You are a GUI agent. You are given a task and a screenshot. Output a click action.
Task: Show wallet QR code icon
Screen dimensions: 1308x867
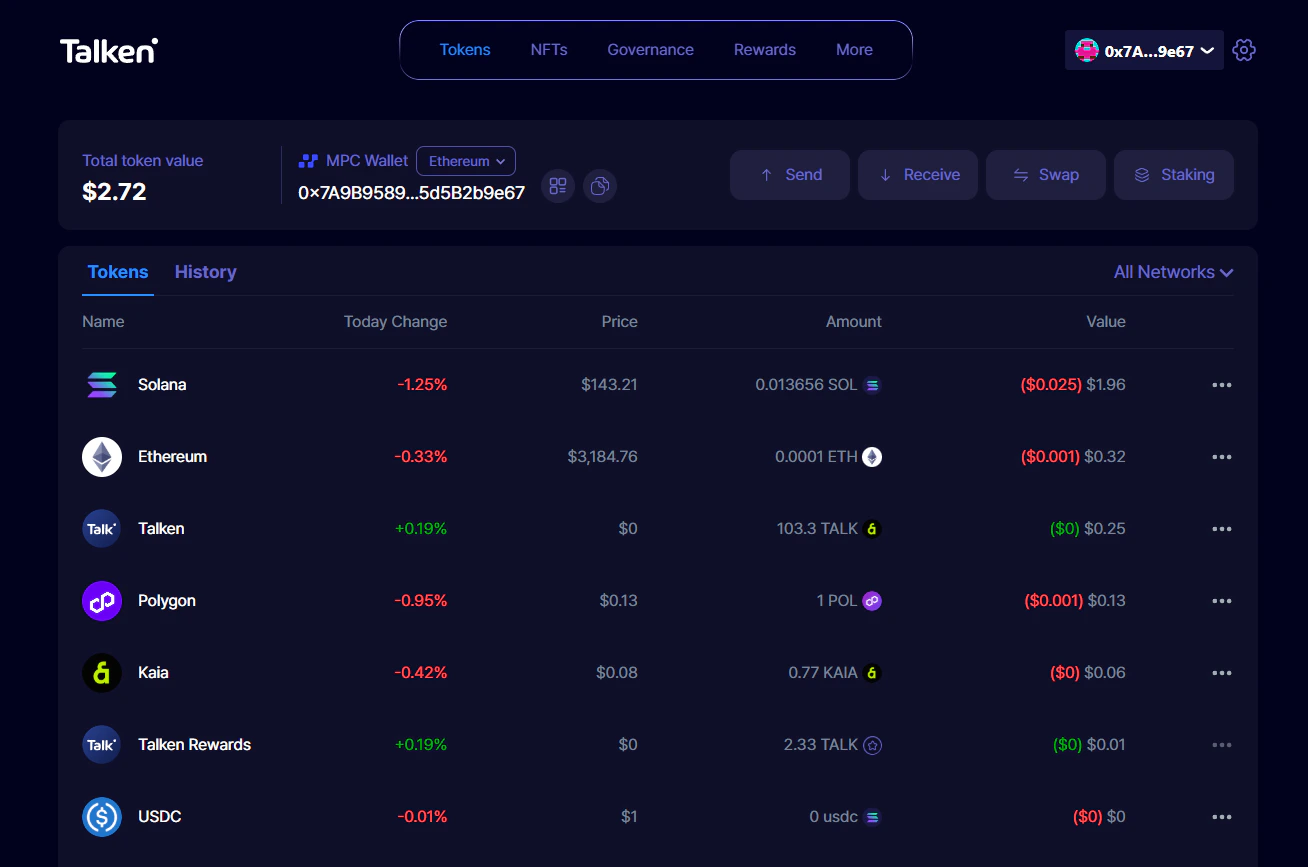click(x=558, y=186)
